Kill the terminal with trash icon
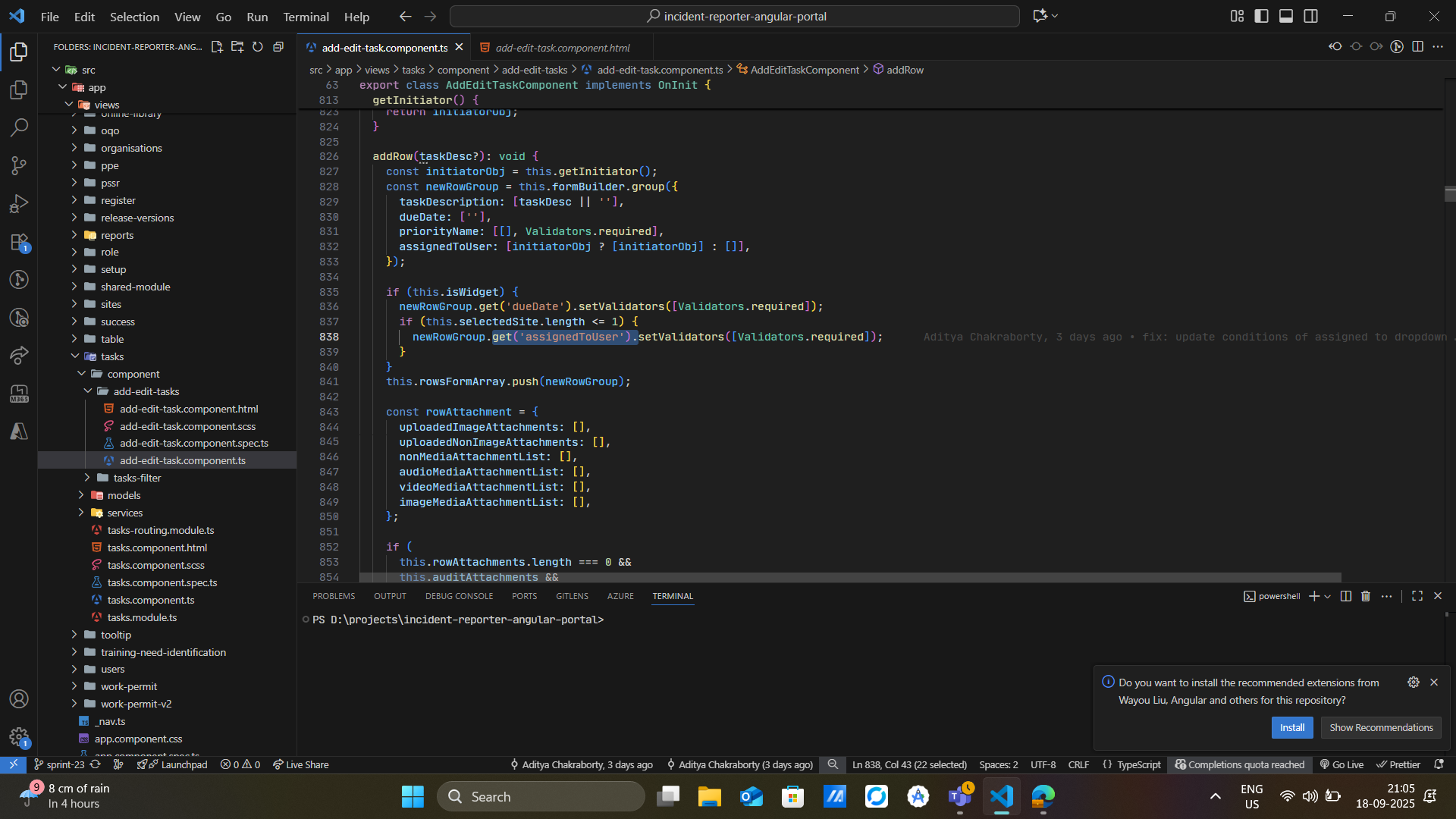Screen dimensions: 1456x819 [1366, 596]
